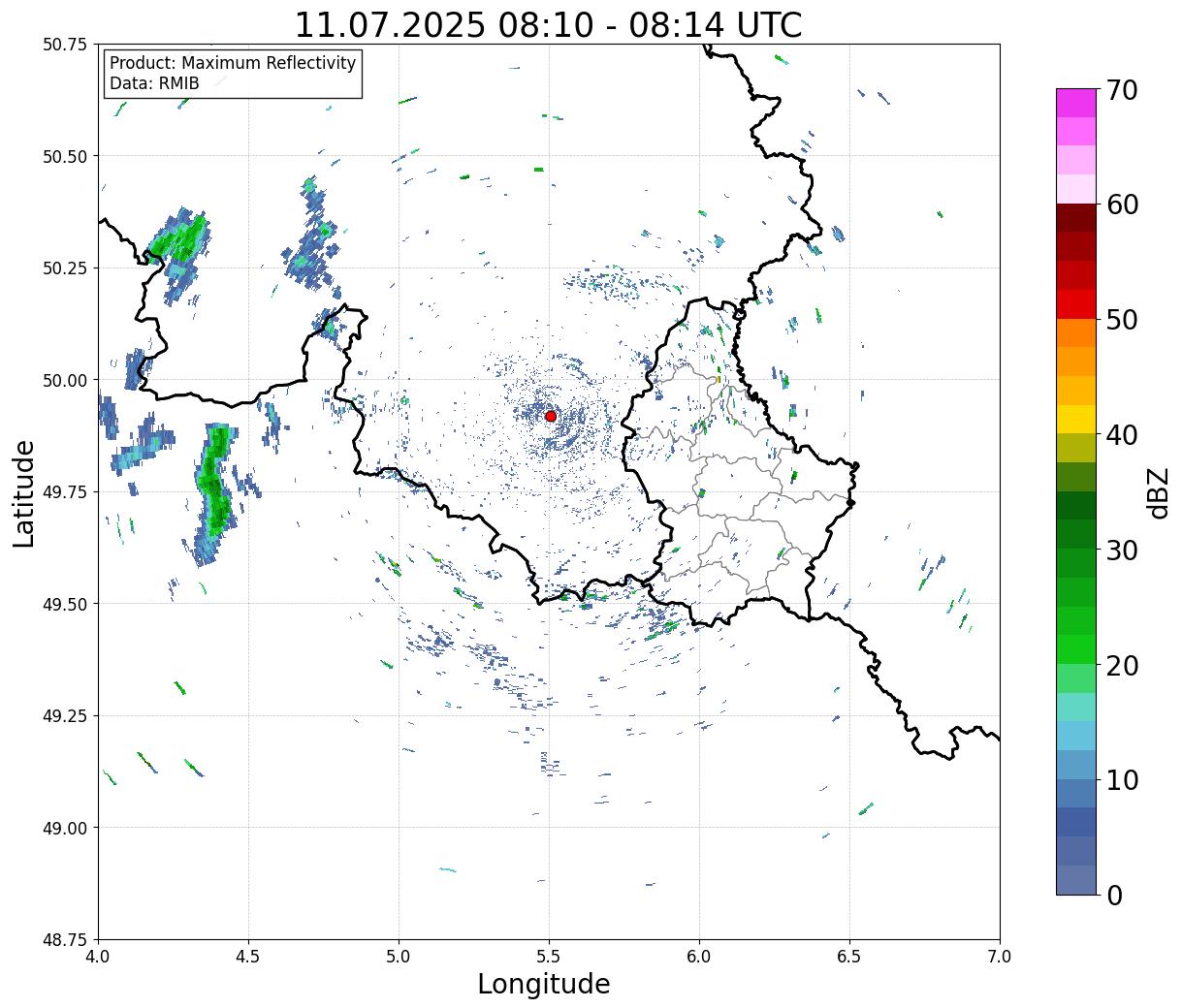Click the orange colorbar swatch below 50
1182x1008 pixels.
pyautogui.click(x=1076, y=332)
